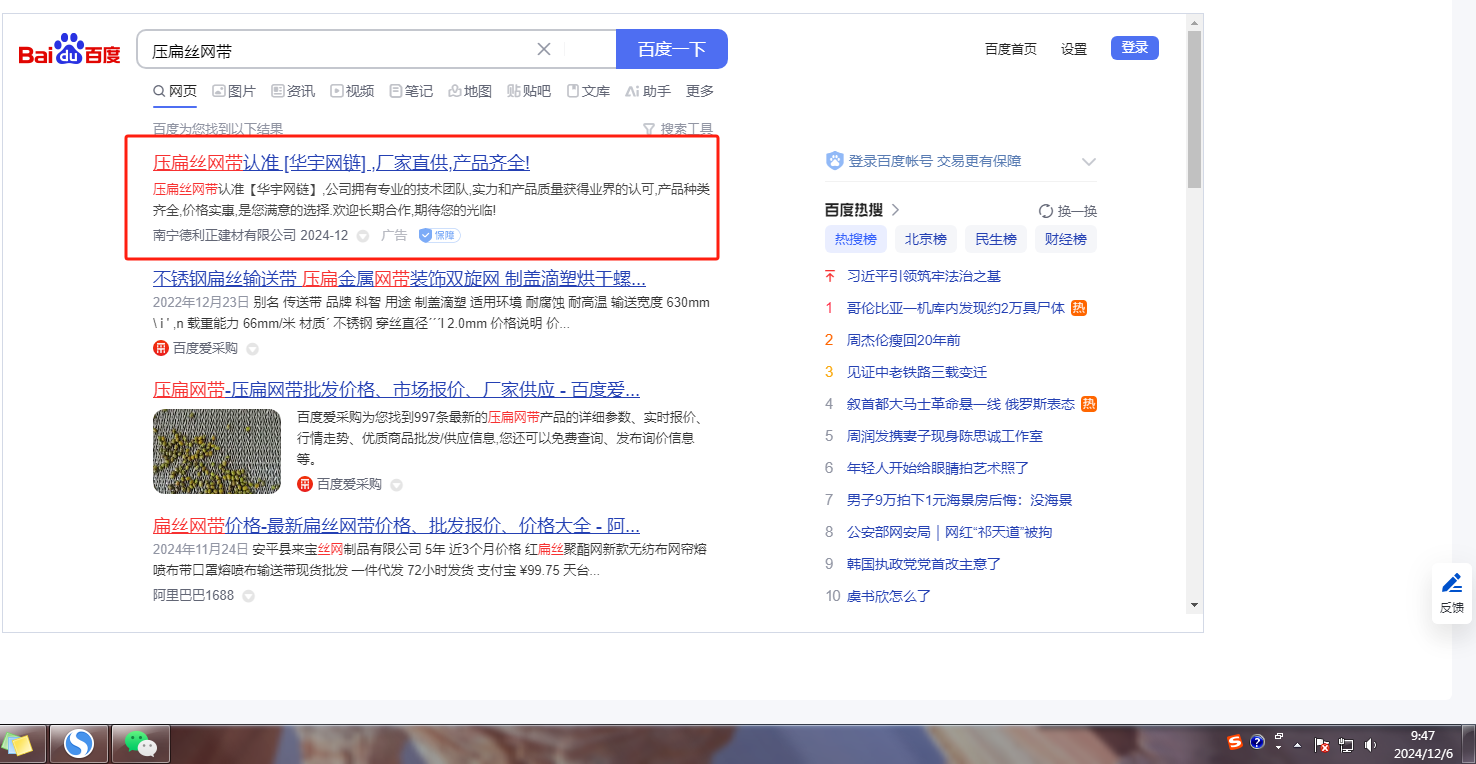Open the dropdown arrow beside 南宁德利正建材有限公司 2024-12
The image size is (1476, 764).
pos(363,236)
